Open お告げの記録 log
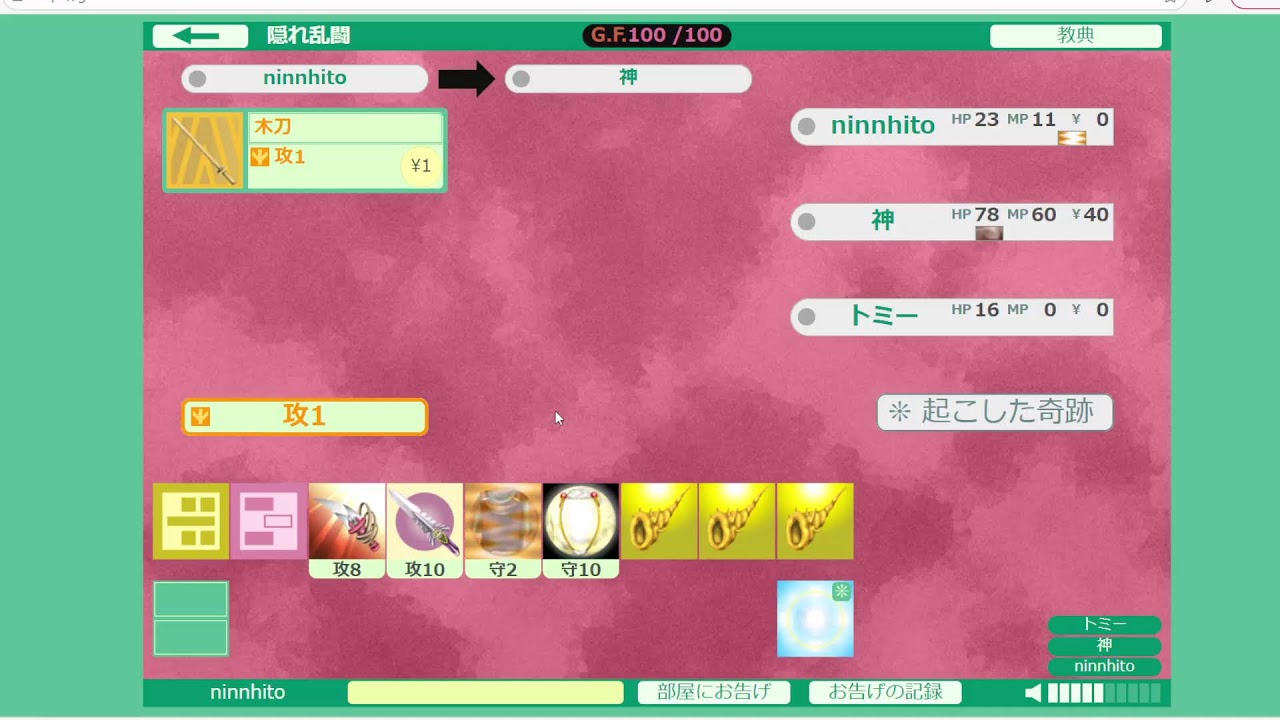 pos(885,692)
